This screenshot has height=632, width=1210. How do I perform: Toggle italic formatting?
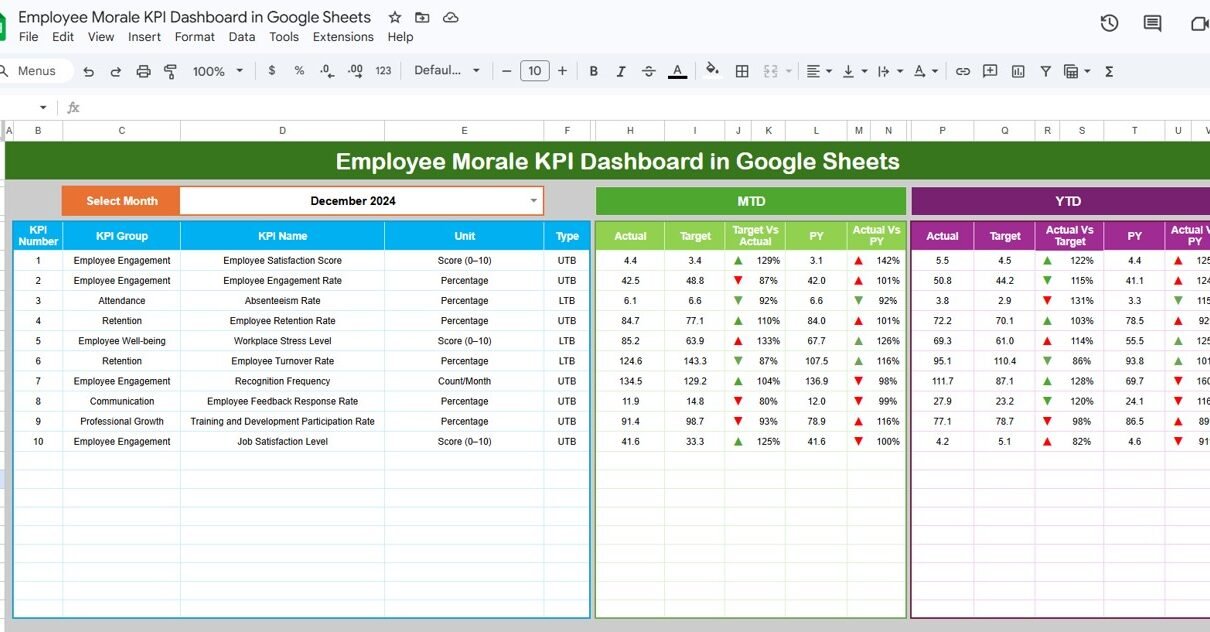[621, 71]
